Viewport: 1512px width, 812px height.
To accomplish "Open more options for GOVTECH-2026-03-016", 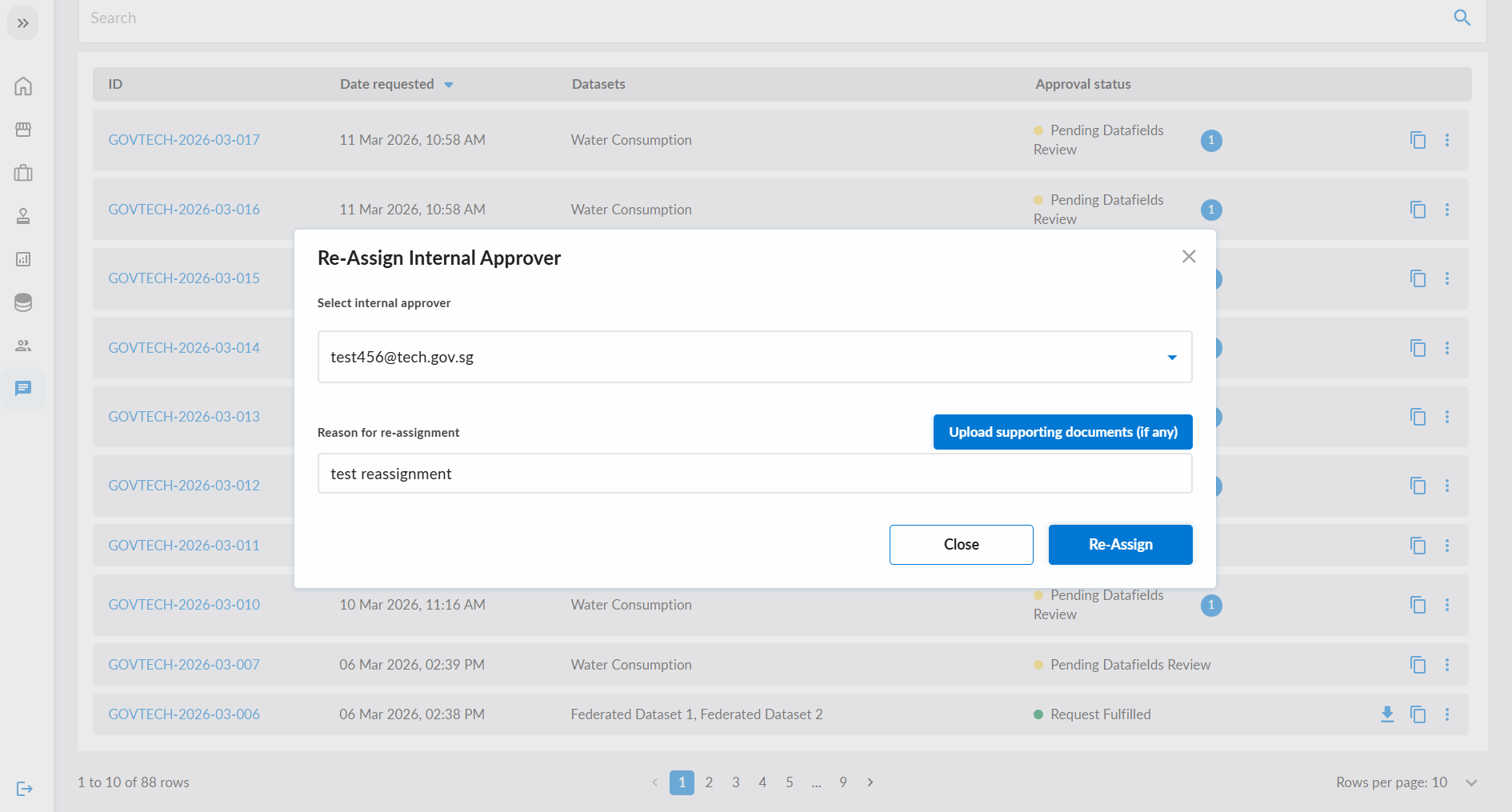I will coord(1446,210).
